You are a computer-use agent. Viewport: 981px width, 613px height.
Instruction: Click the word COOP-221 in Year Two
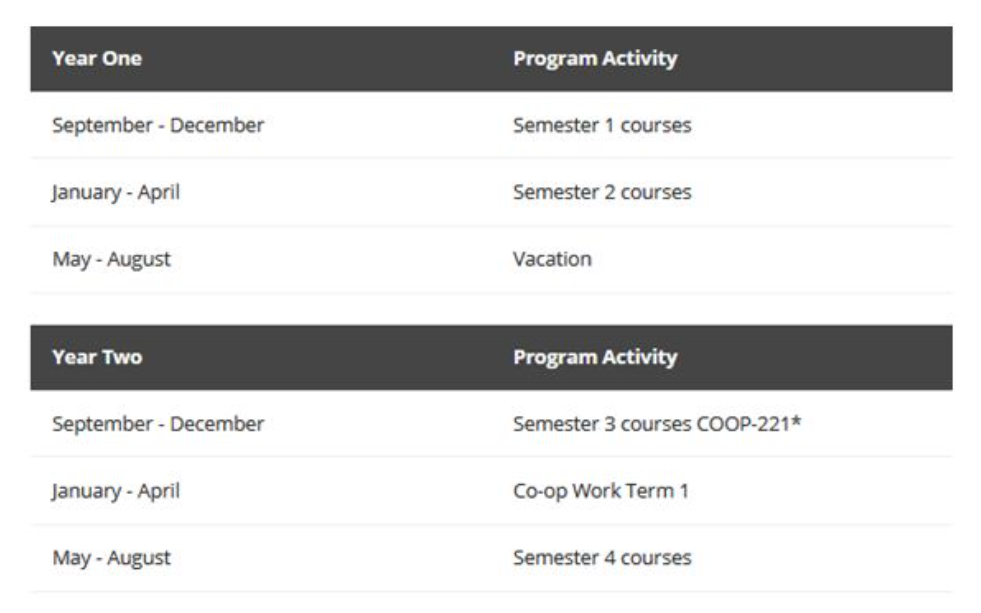pyautogui.click(x=743, y=424)
